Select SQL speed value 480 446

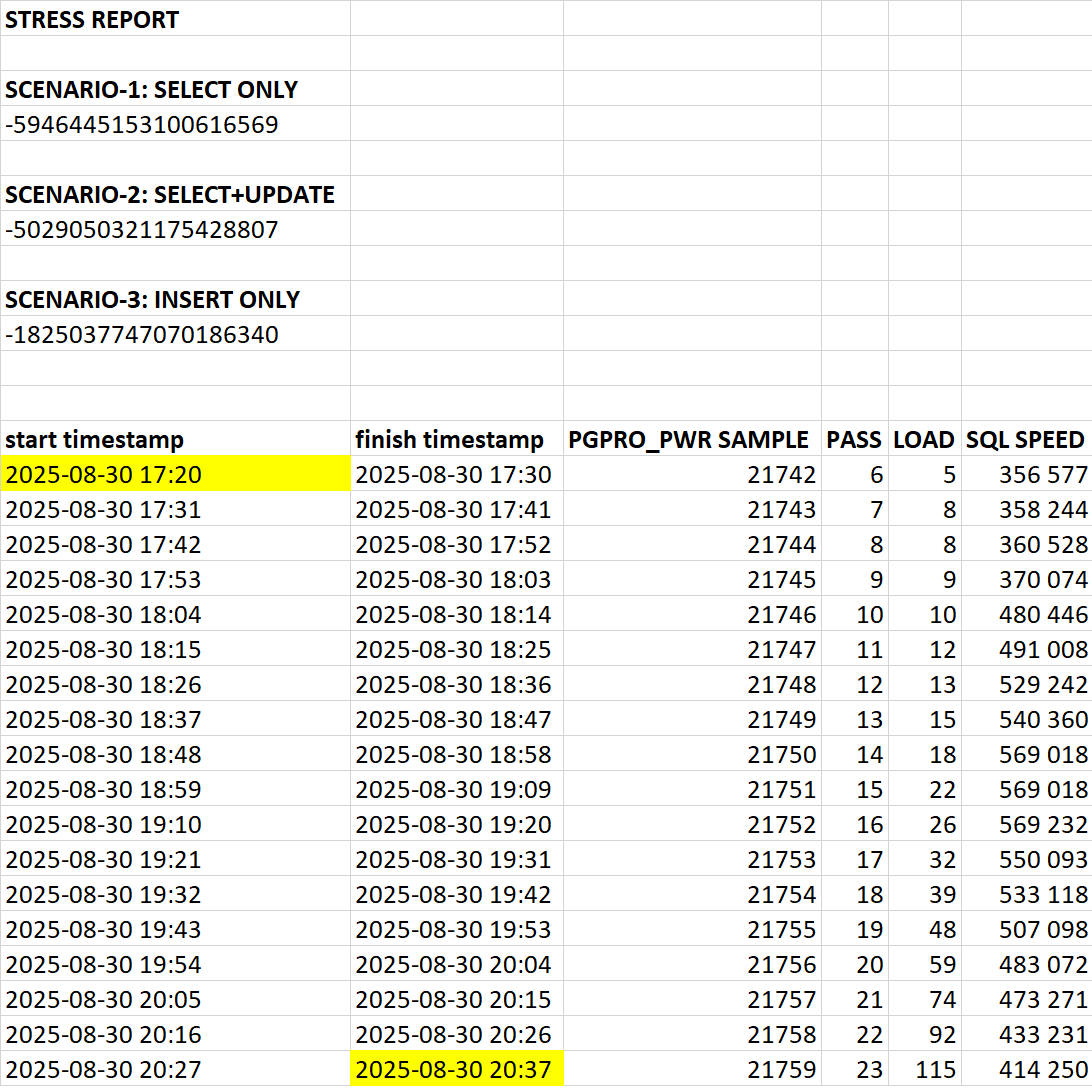(x=1027, y=614)
